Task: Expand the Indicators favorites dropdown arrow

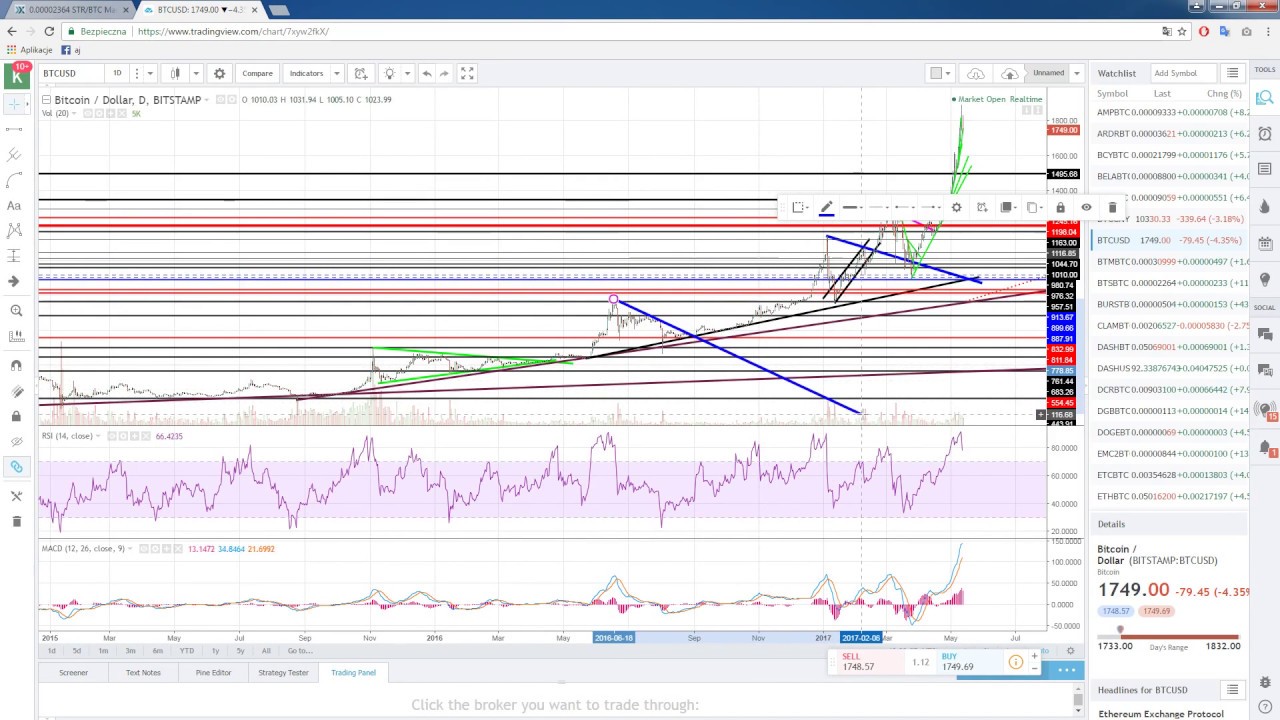Action: (x=338, y=73)
